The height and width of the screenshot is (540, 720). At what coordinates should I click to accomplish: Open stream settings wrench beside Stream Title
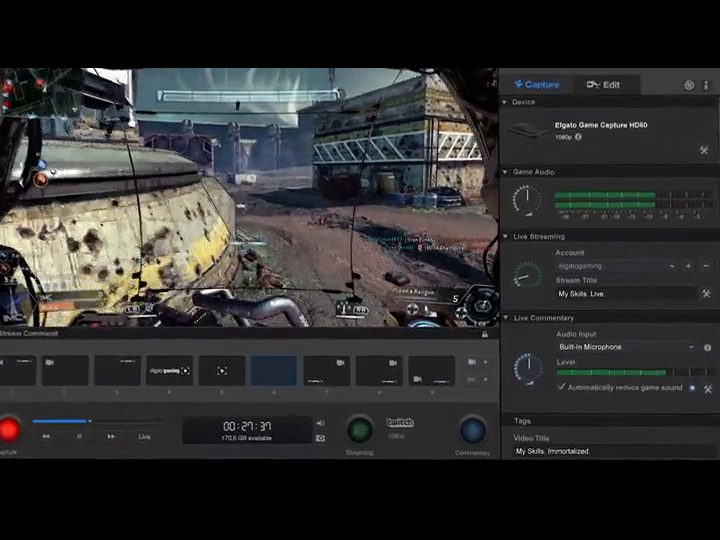707,293
